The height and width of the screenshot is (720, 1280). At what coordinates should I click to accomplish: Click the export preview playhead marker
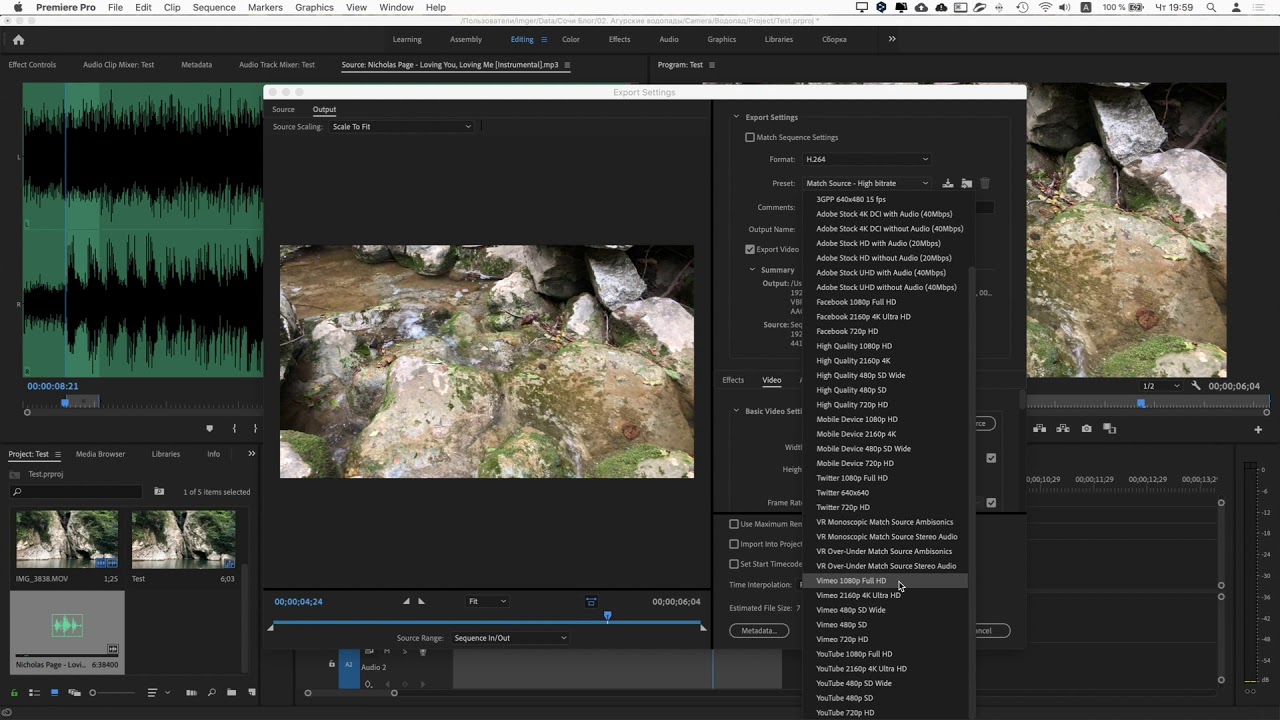[x=607, y=617]
